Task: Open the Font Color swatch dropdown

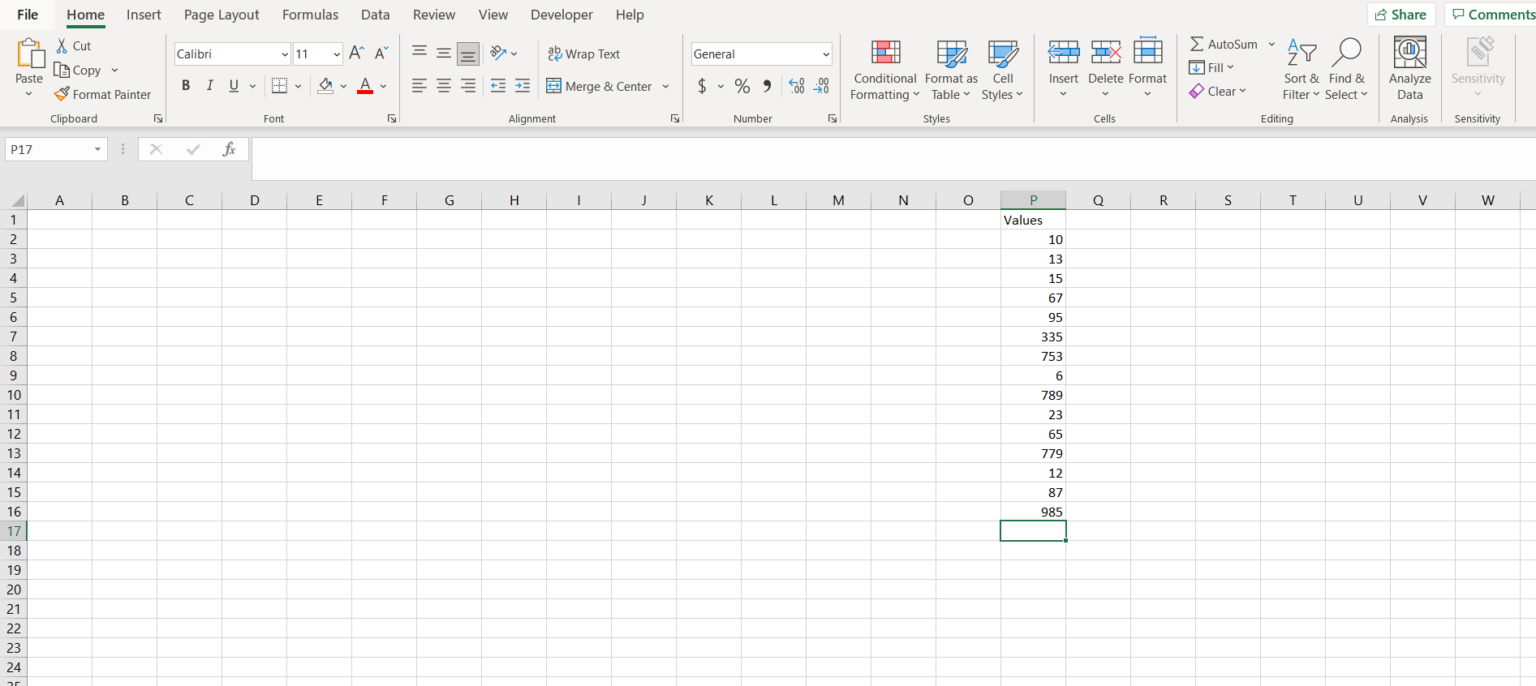Action: 382,86
